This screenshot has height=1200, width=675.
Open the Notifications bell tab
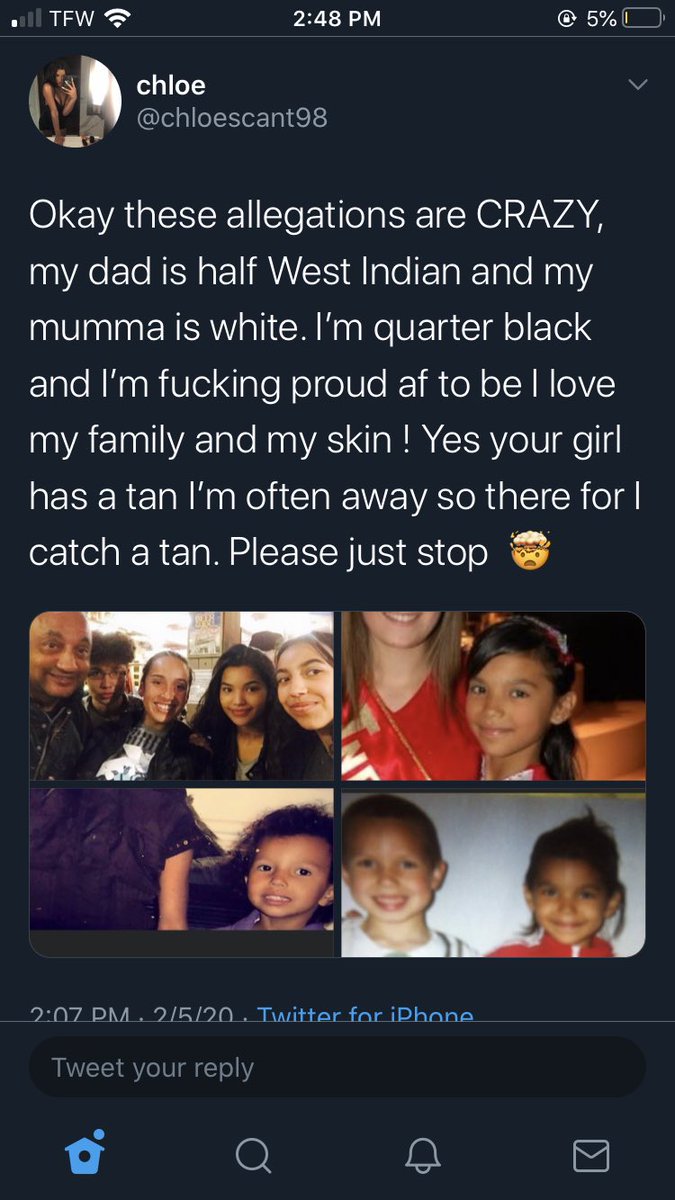pyautogui.click(x=422, y=1155)
